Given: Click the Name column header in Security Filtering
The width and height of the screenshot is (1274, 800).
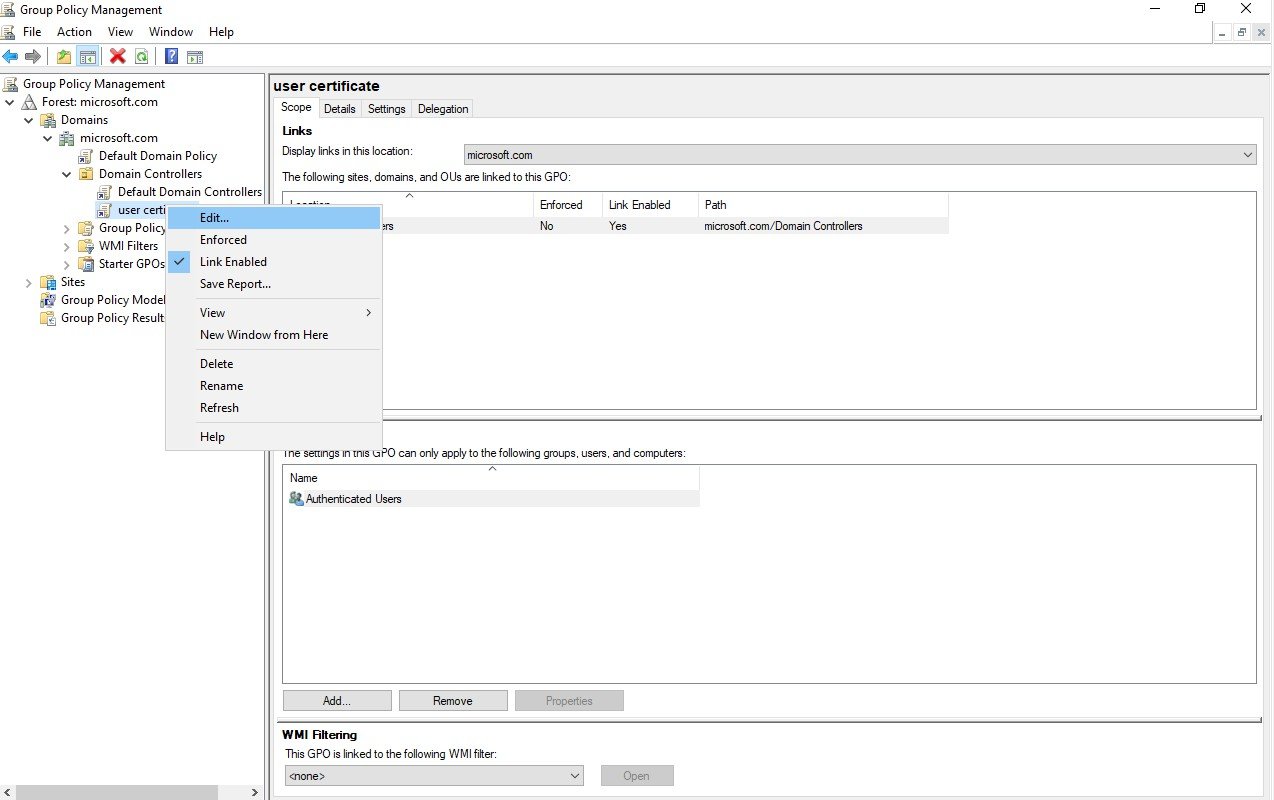Looking at the screenshot, I should (x=491, y=478).
